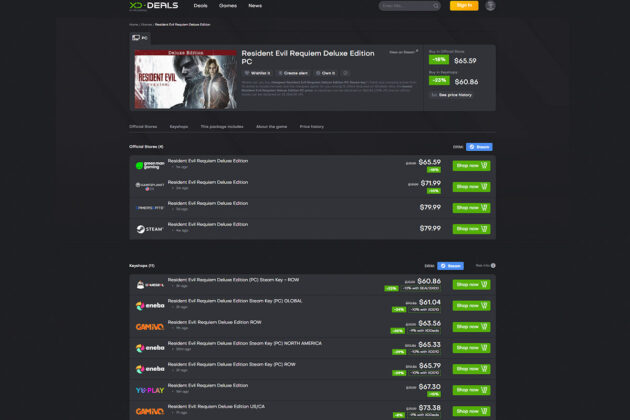This screenshot has width=630, height=420.
Task: Click the $65.59 official store price
Action: click(465, 61)
